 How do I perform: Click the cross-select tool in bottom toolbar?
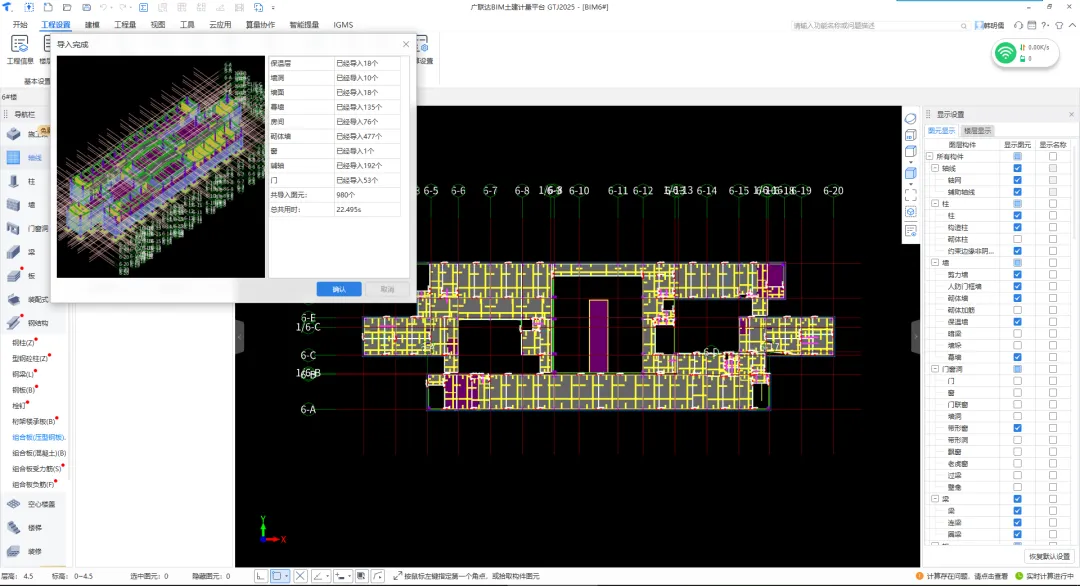point(300,576)
